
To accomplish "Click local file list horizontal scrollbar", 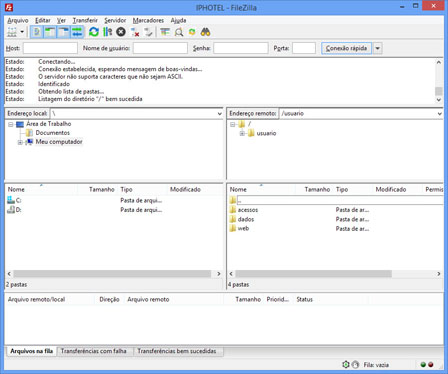I will point(112,274).
